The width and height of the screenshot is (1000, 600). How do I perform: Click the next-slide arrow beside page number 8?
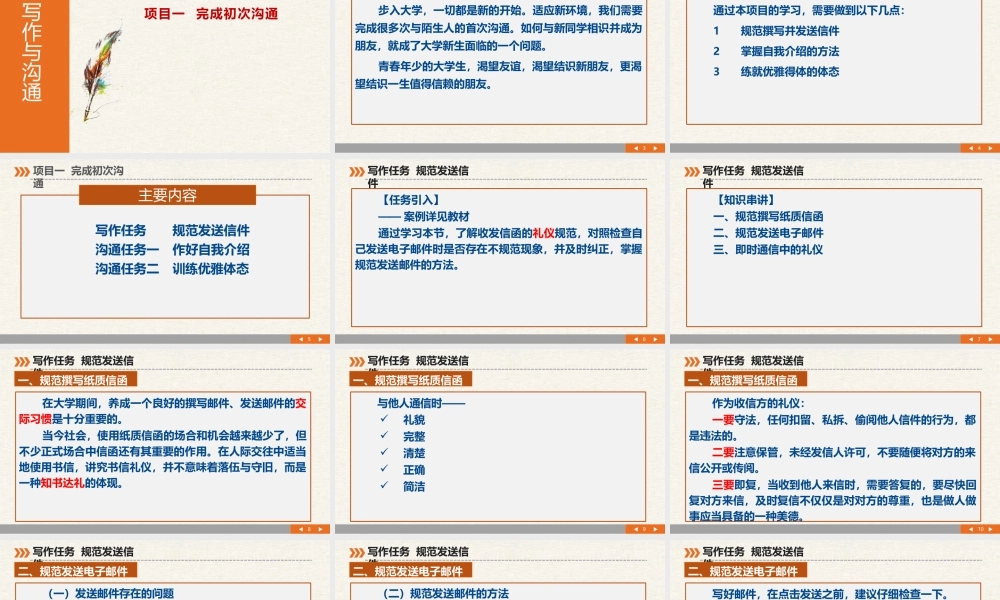coord(320,529)
